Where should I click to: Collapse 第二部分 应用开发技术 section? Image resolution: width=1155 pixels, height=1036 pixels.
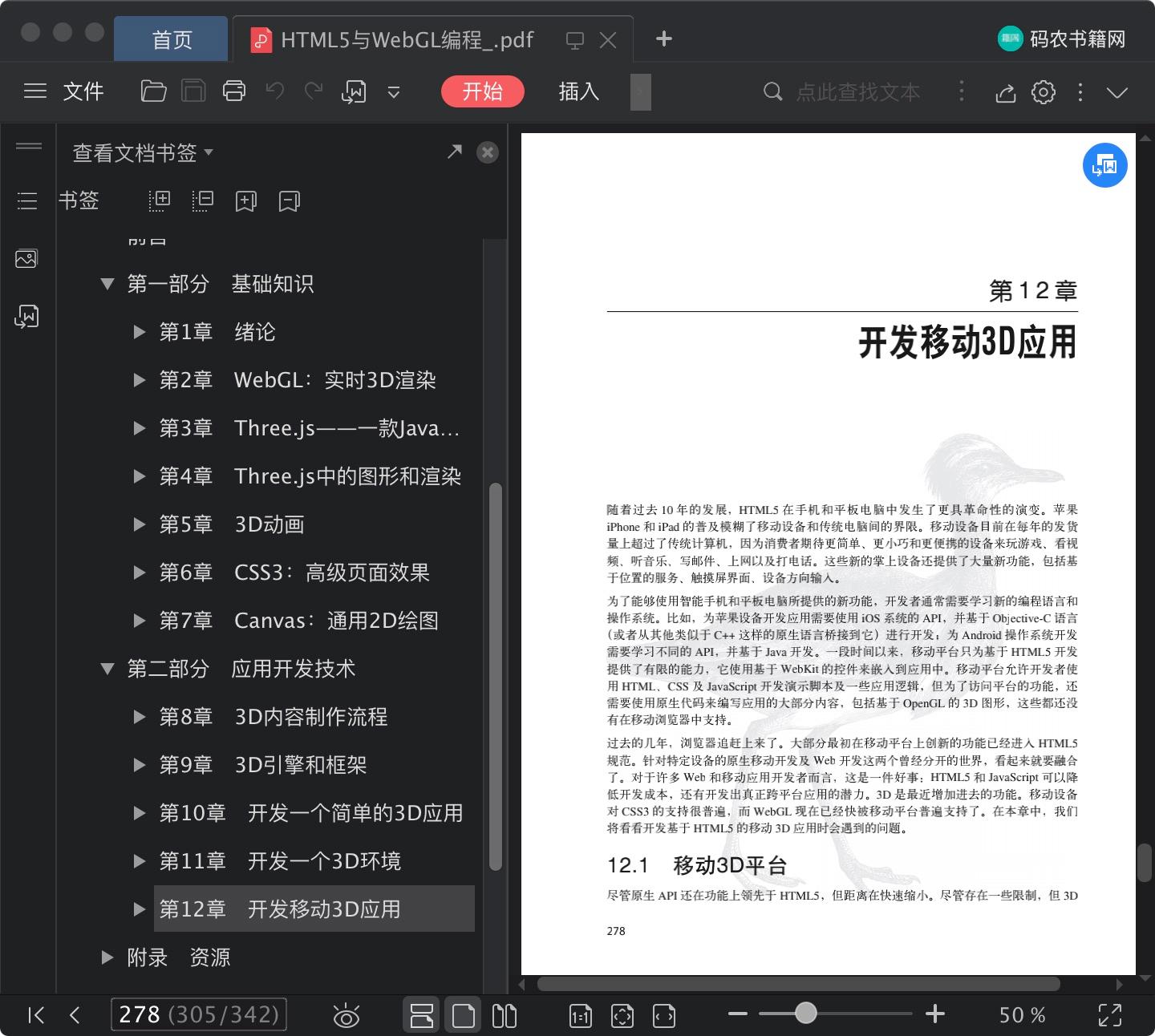tap(107, 668)
